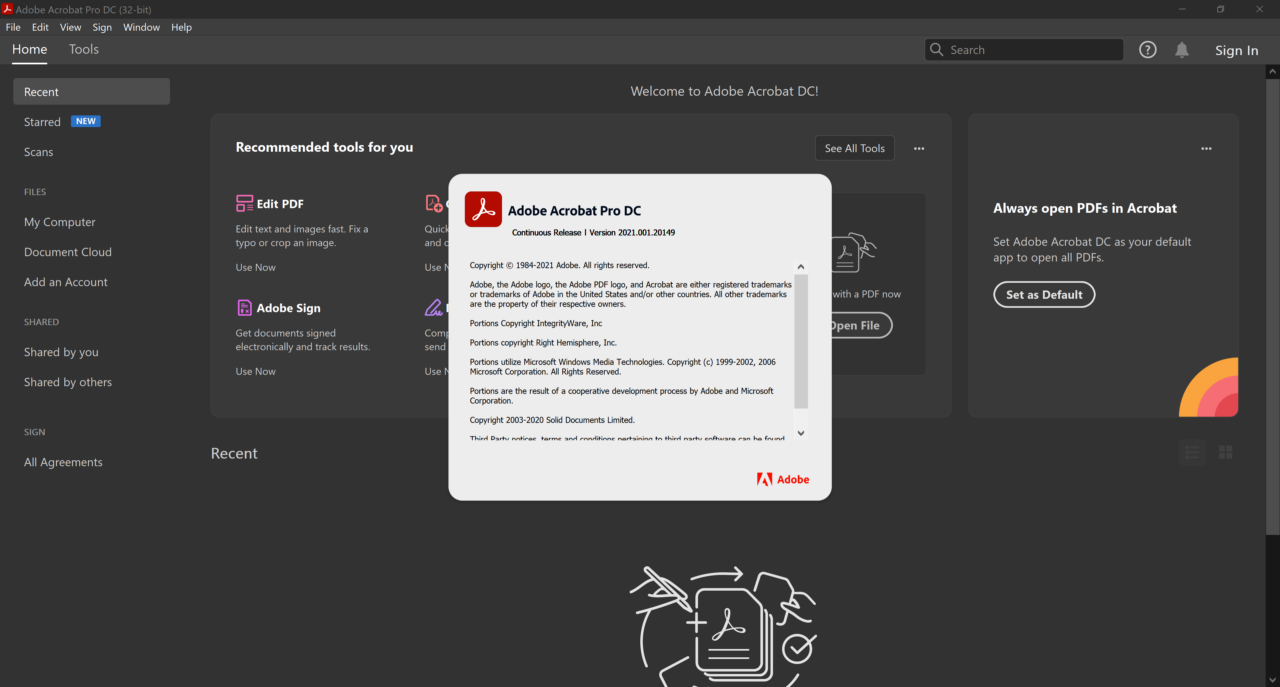The height and width of the screenshot is (687, 1280).
Task: Open more options on the default app card
Action: click(1206, 149)
